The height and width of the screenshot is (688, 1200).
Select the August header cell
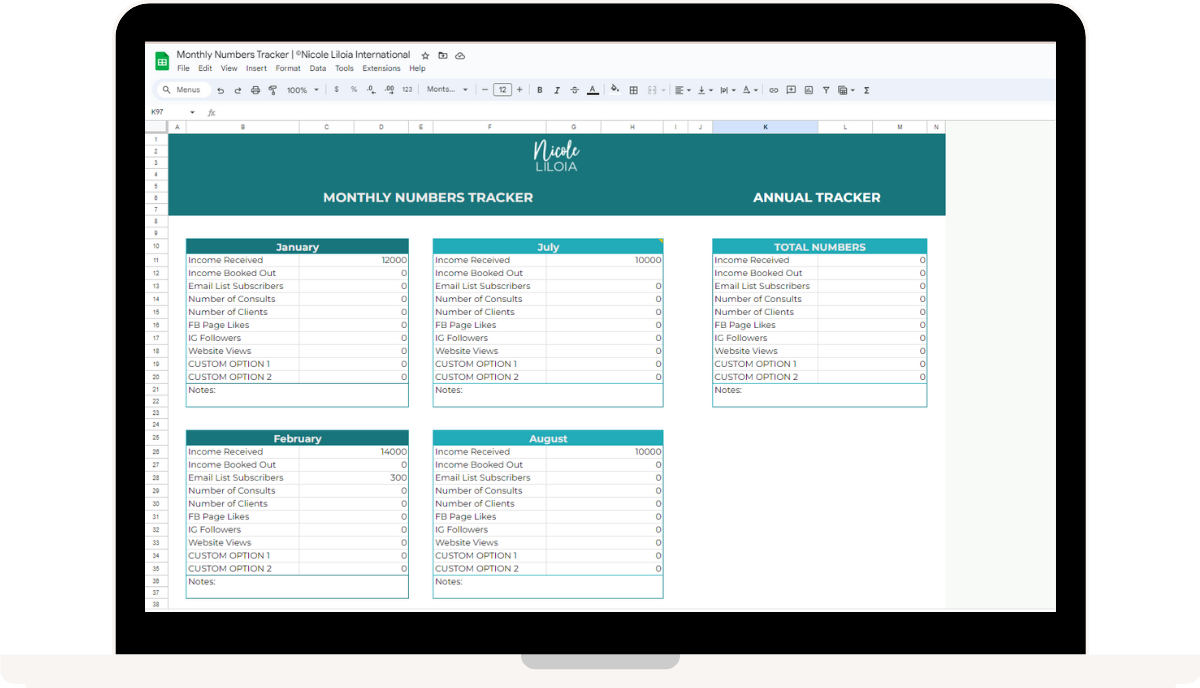[548, 439]
